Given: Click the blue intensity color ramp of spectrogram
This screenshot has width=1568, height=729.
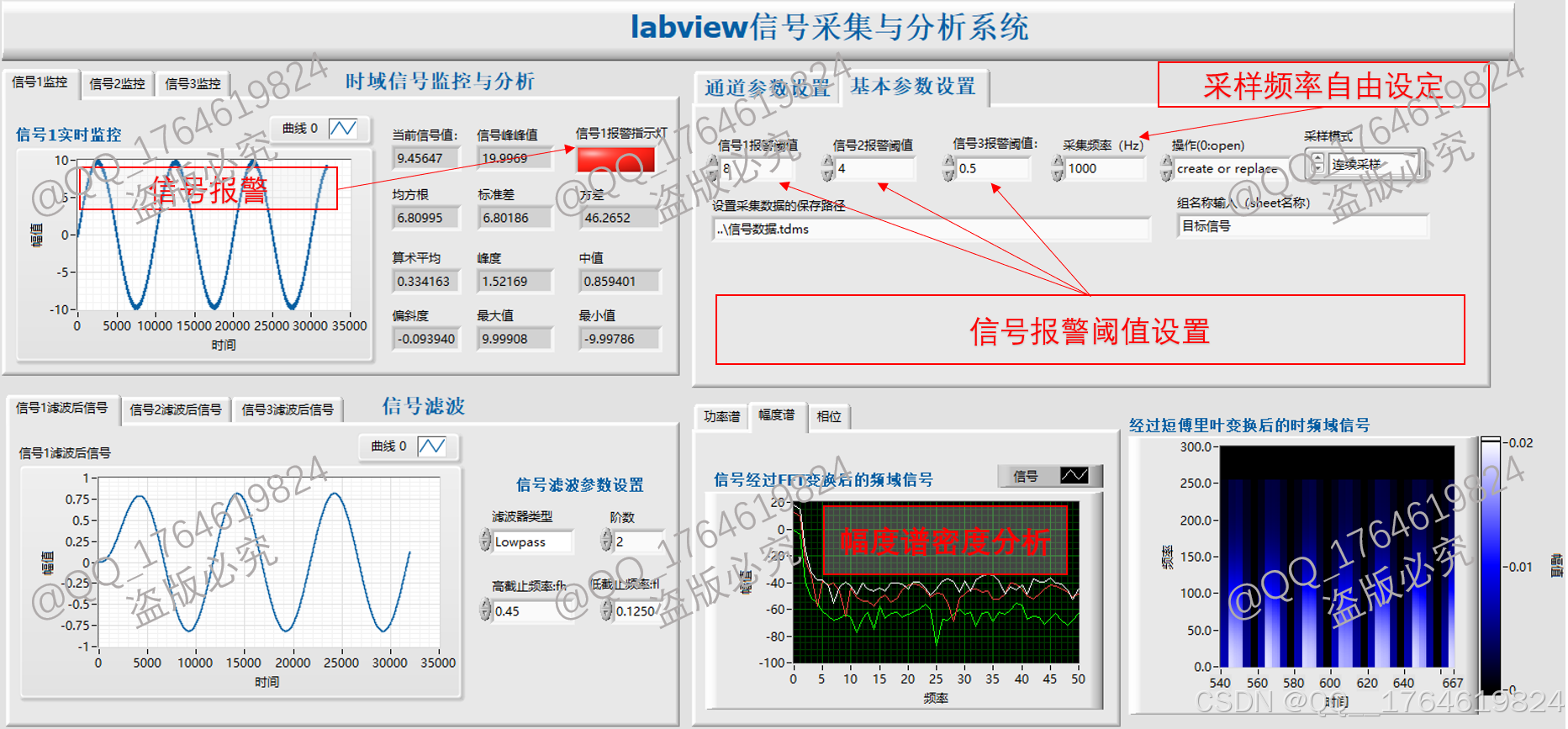Looking at the screenshot, I should click(x=1491, y=564).
